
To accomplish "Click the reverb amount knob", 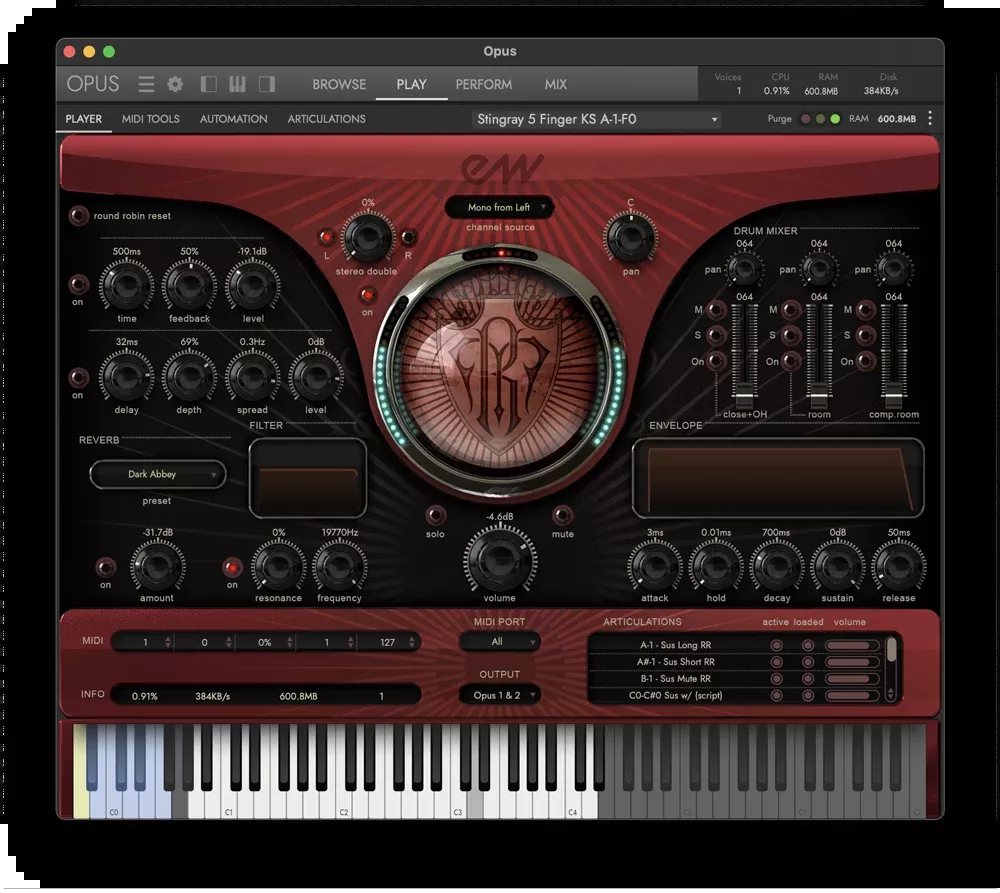I will tap(158, 566).
